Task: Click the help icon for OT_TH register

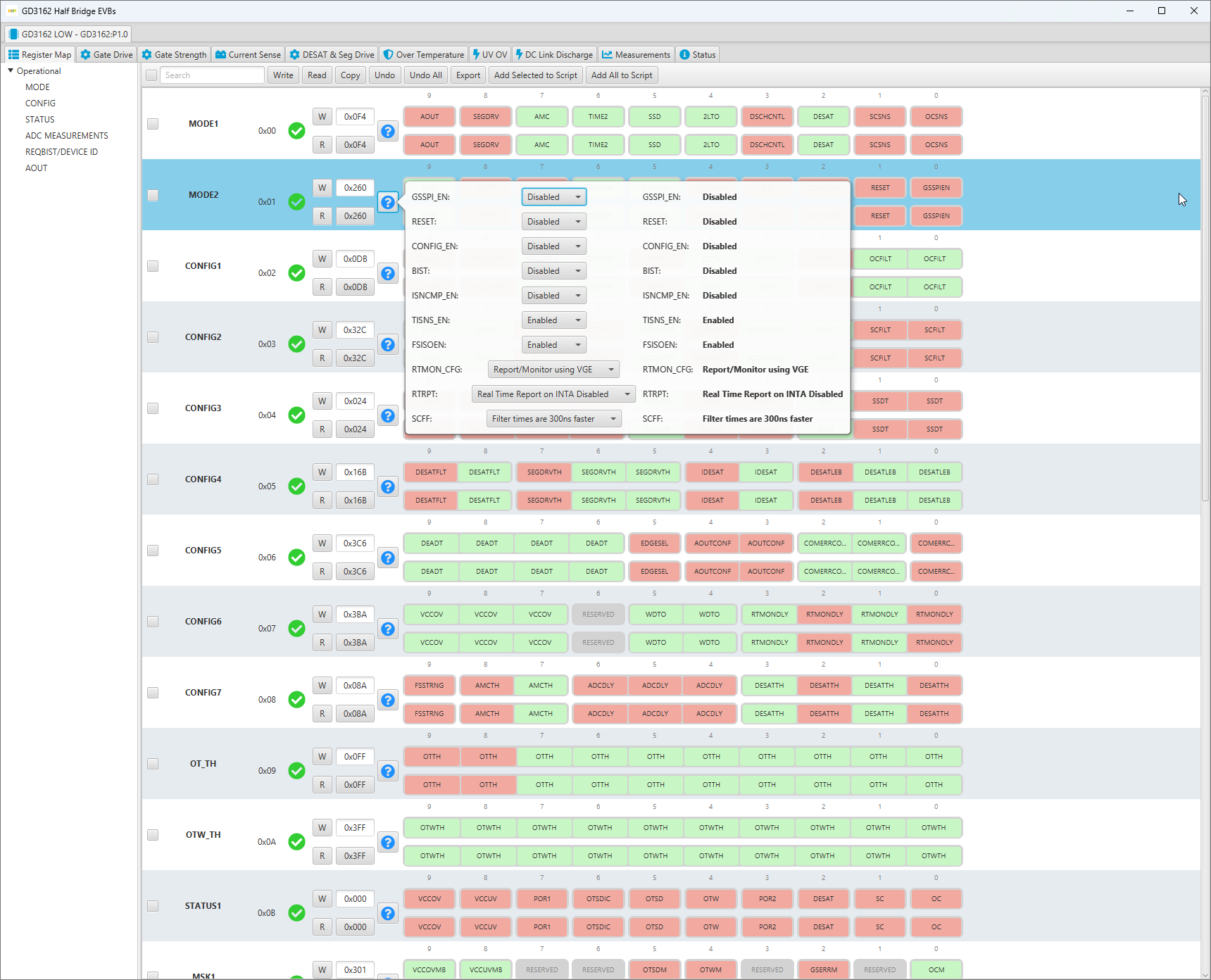Action: 388,771
